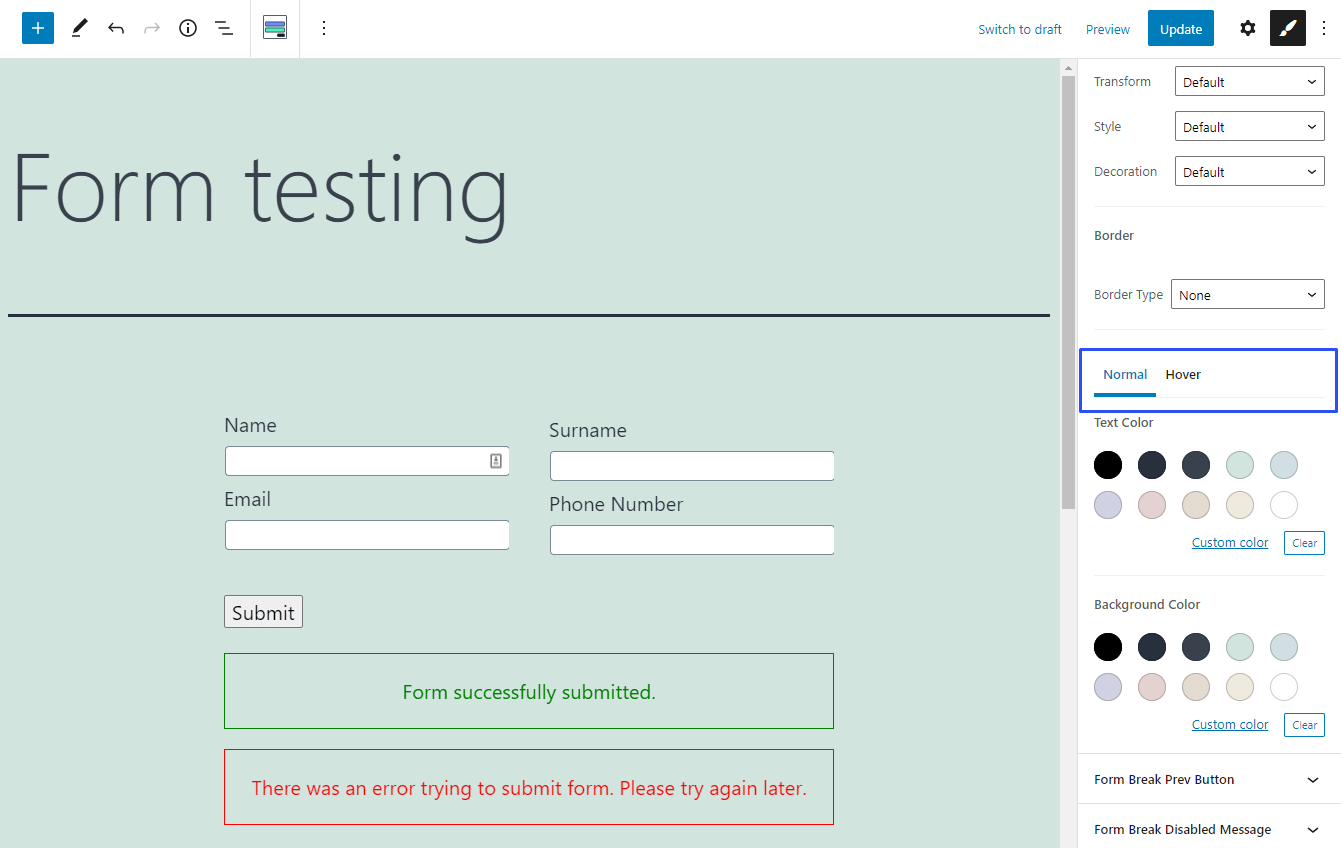
Task: Click the undo arrow icon
Action: 116,28
